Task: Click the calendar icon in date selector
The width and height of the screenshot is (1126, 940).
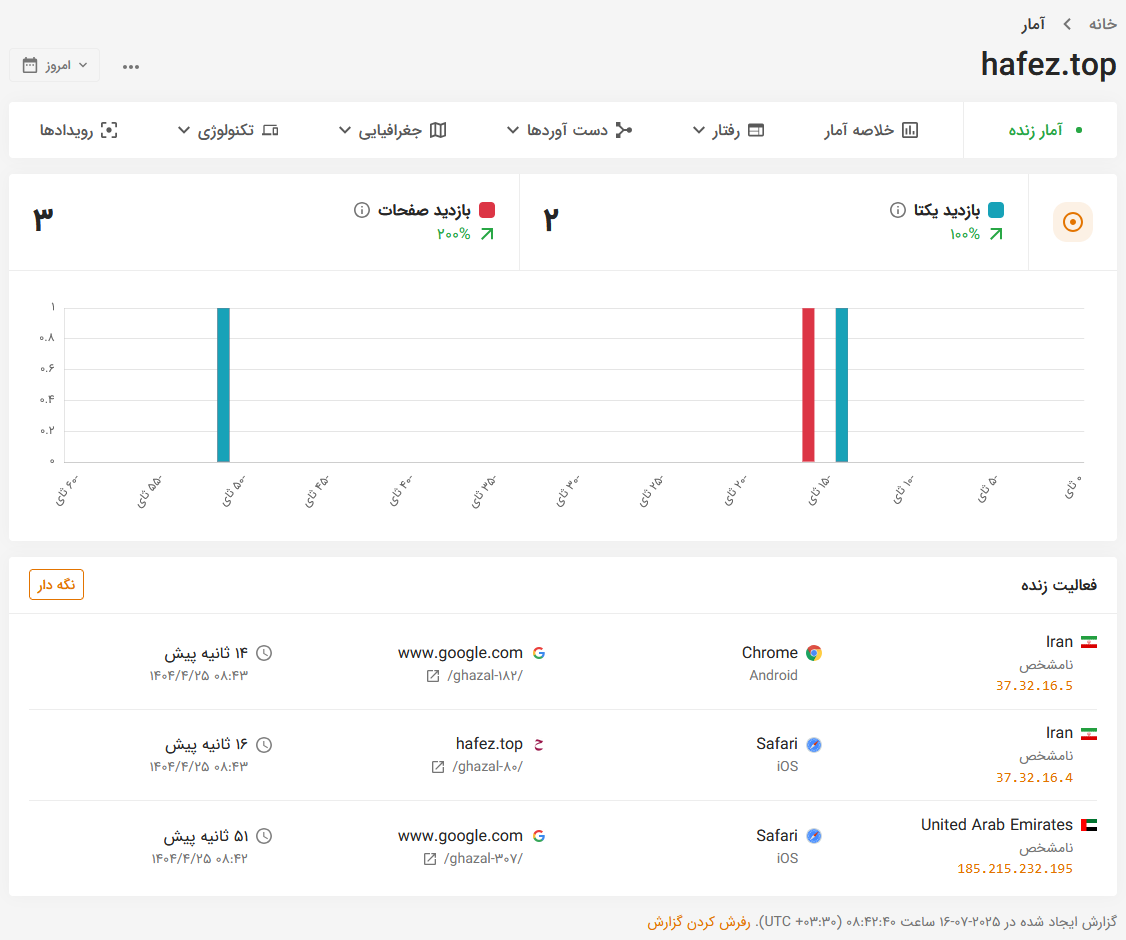Action: coord(29,65)
